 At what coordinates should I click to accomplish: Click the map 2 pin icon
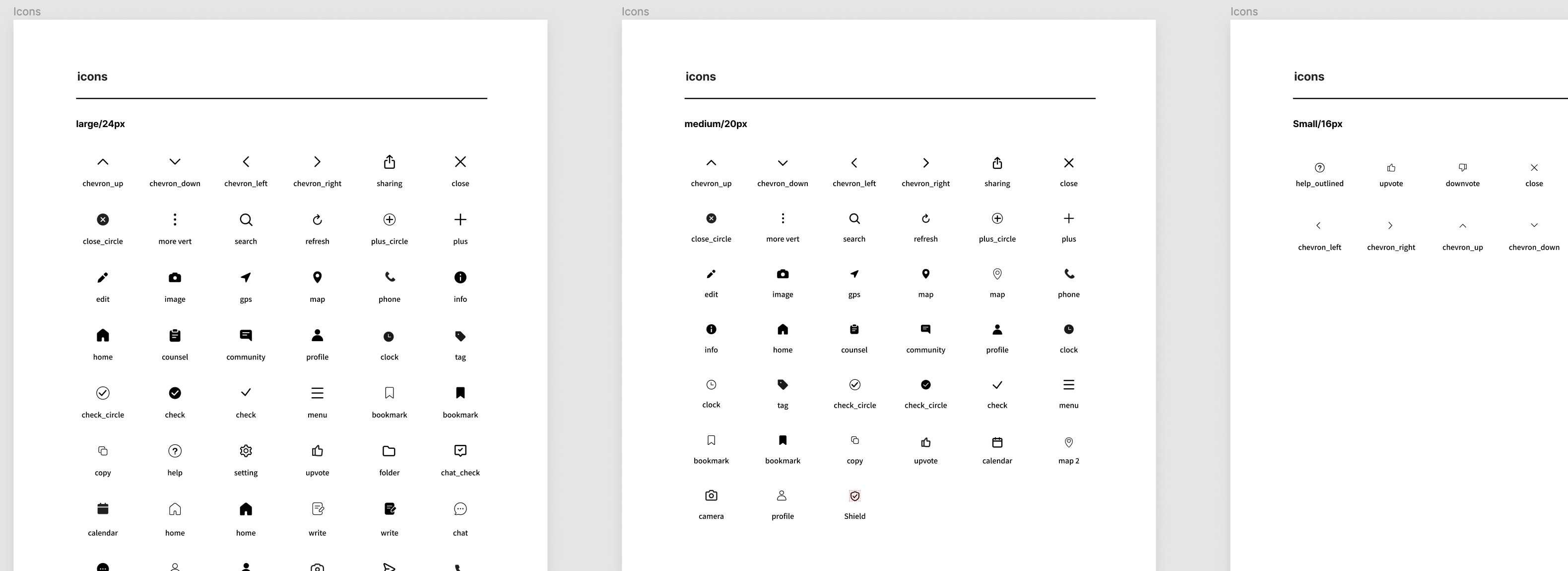[x=1068, y=442]
